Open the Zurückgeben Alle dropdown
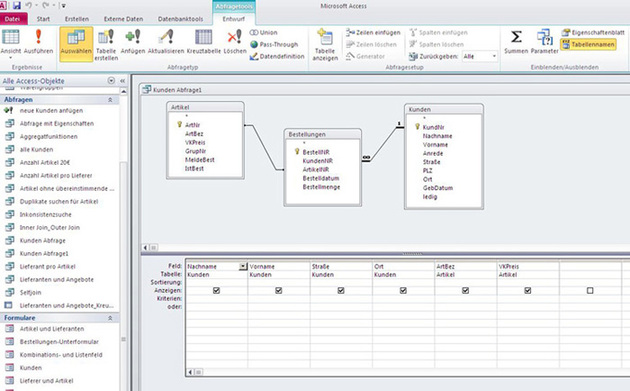This screenshot has height=391, width=630. tap(494, 57)
